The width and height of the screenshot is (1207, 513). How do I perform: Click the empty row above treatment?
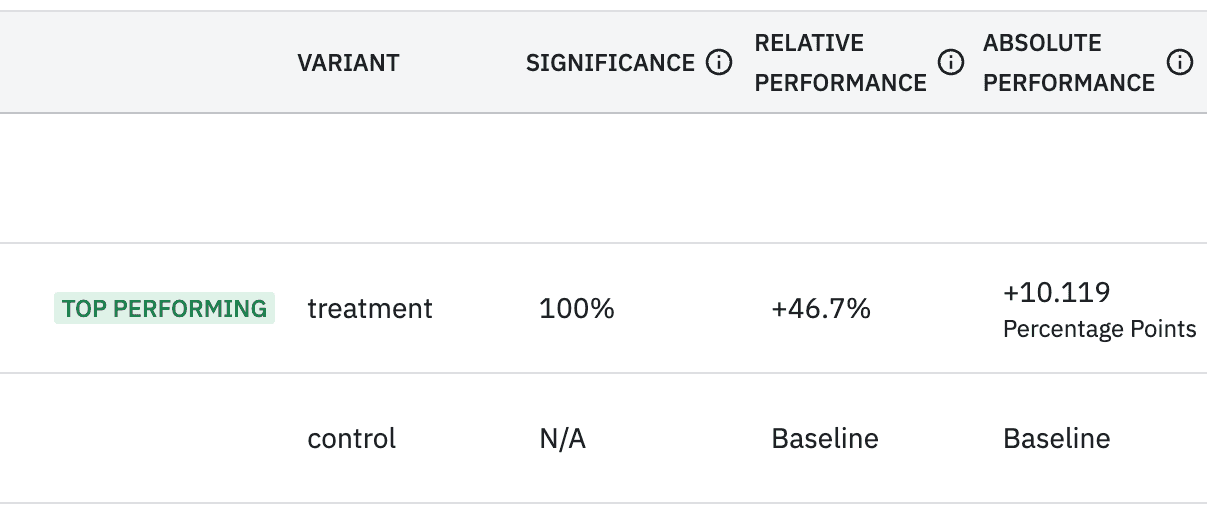click(603, 178)
